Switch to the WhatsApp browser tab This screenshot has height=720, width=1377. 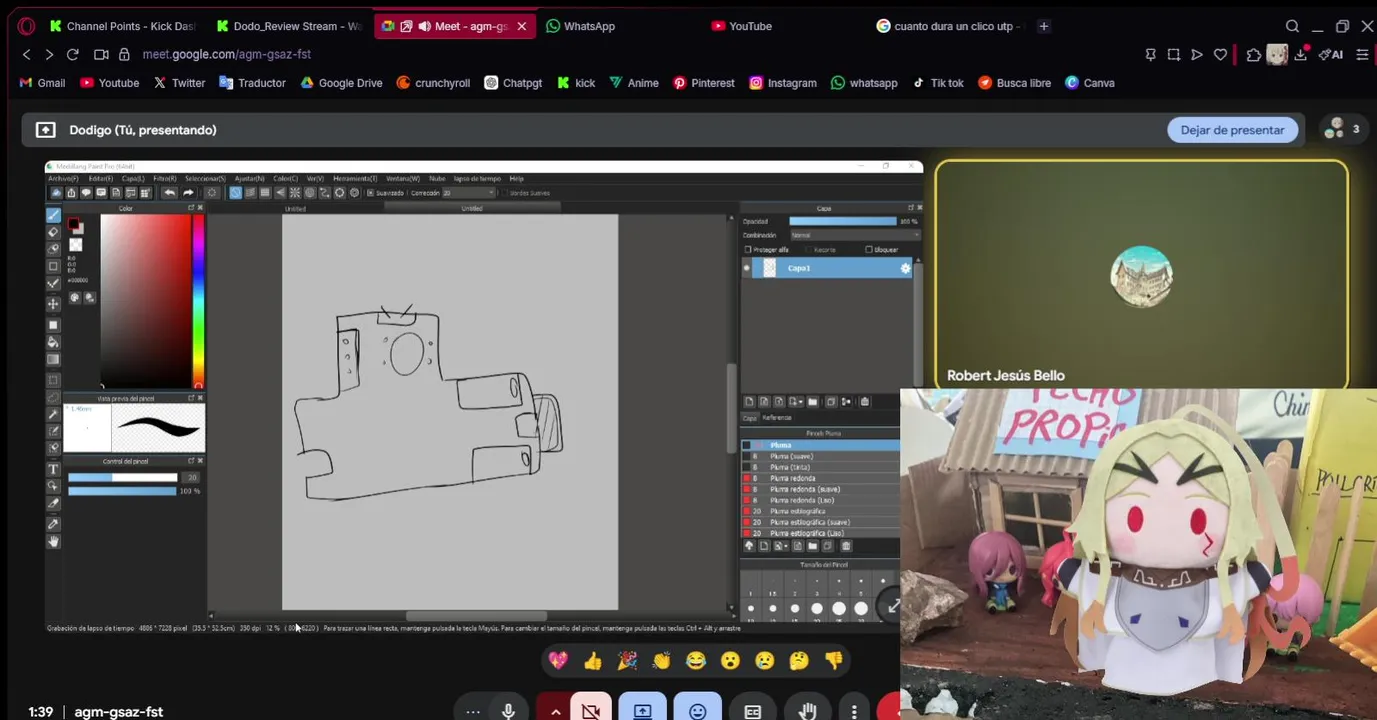[589, 26]
